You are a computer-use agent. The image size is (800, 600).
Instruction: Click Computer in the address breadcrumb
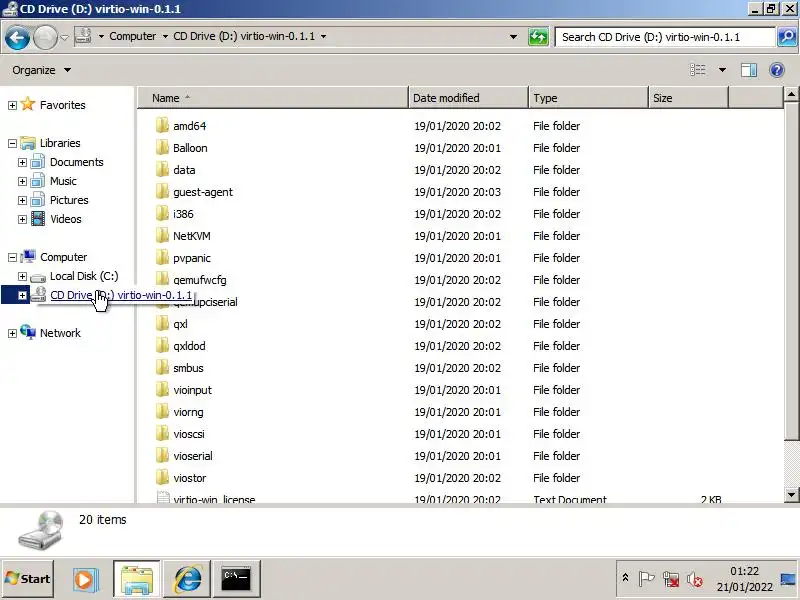[x=133, y=36]
